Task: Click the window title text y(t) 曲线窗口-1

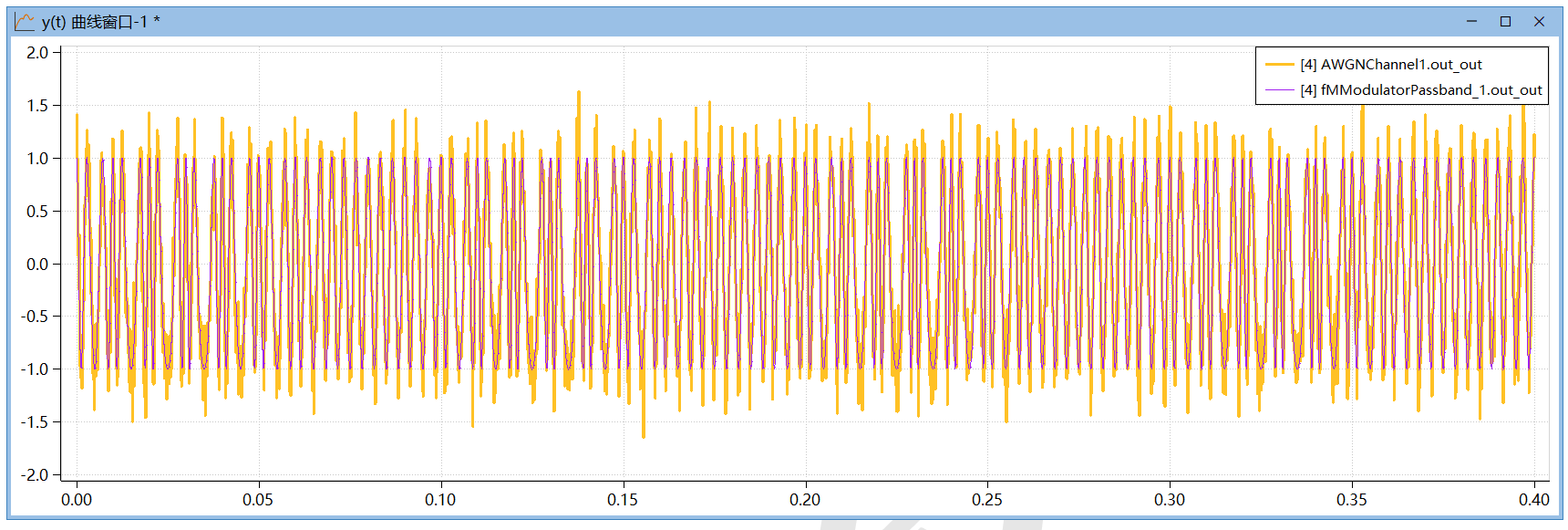Action: (100, 22)
